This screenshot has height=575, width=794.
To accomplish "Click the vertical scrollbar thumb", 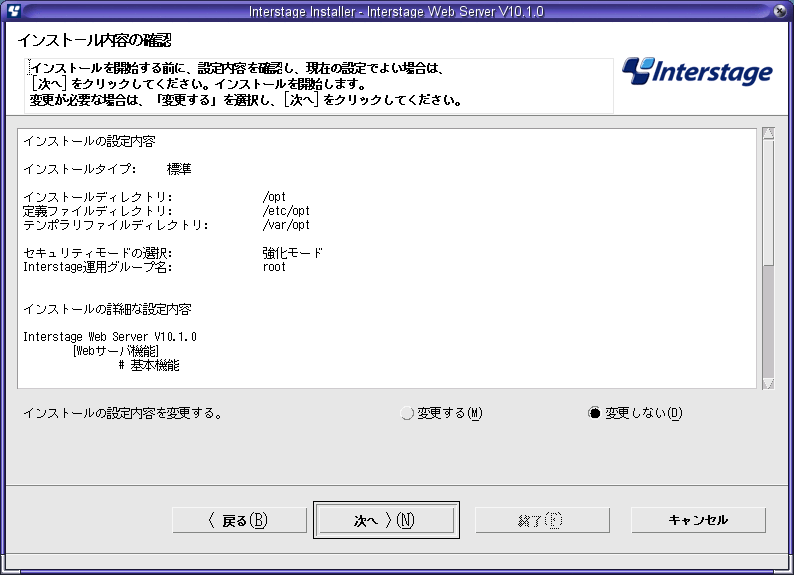I will tap(768, 202).
